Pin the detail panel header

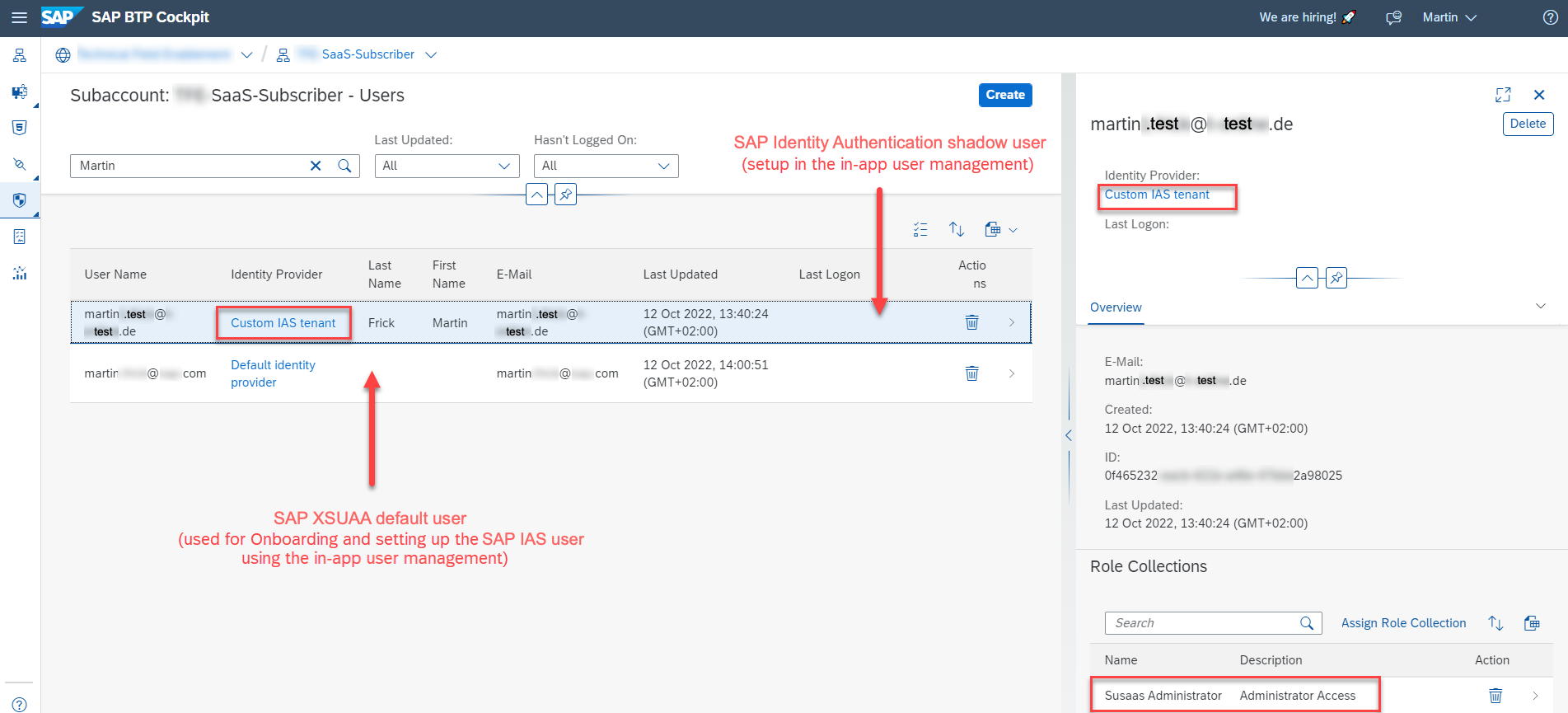(1336, 278)
